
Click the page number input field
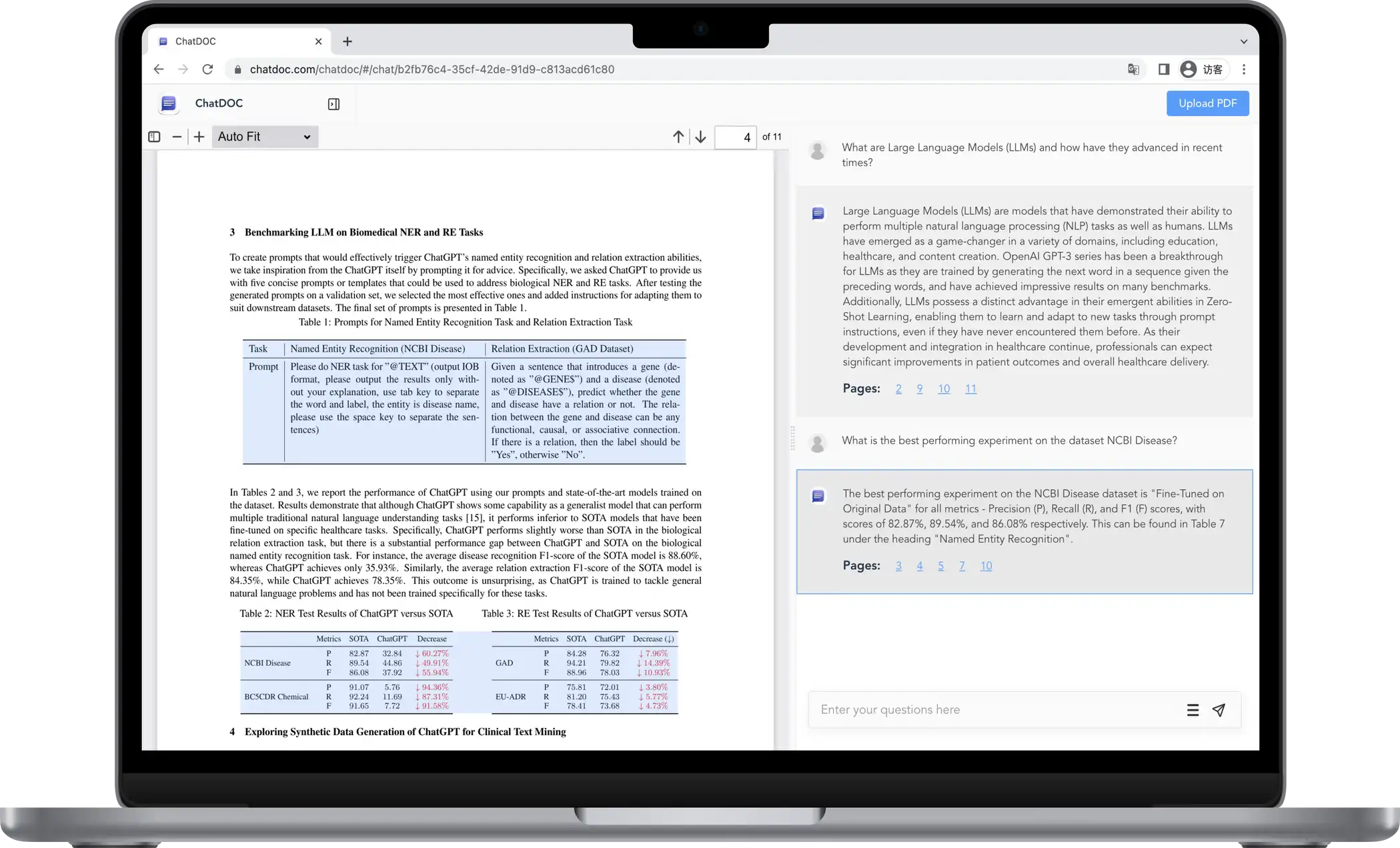[735, 137]
